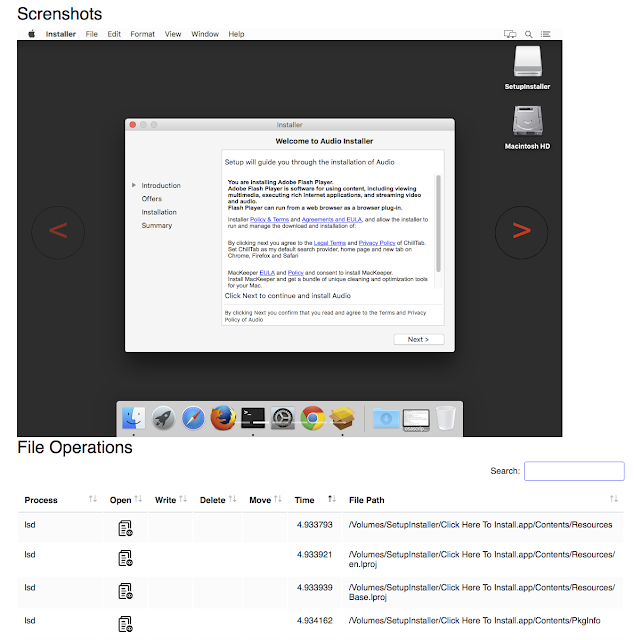Image resolution: width=634 pixels, height=640 pixels.
Task: Click the open-file icon in 4.933921 row
Action: 125,558
